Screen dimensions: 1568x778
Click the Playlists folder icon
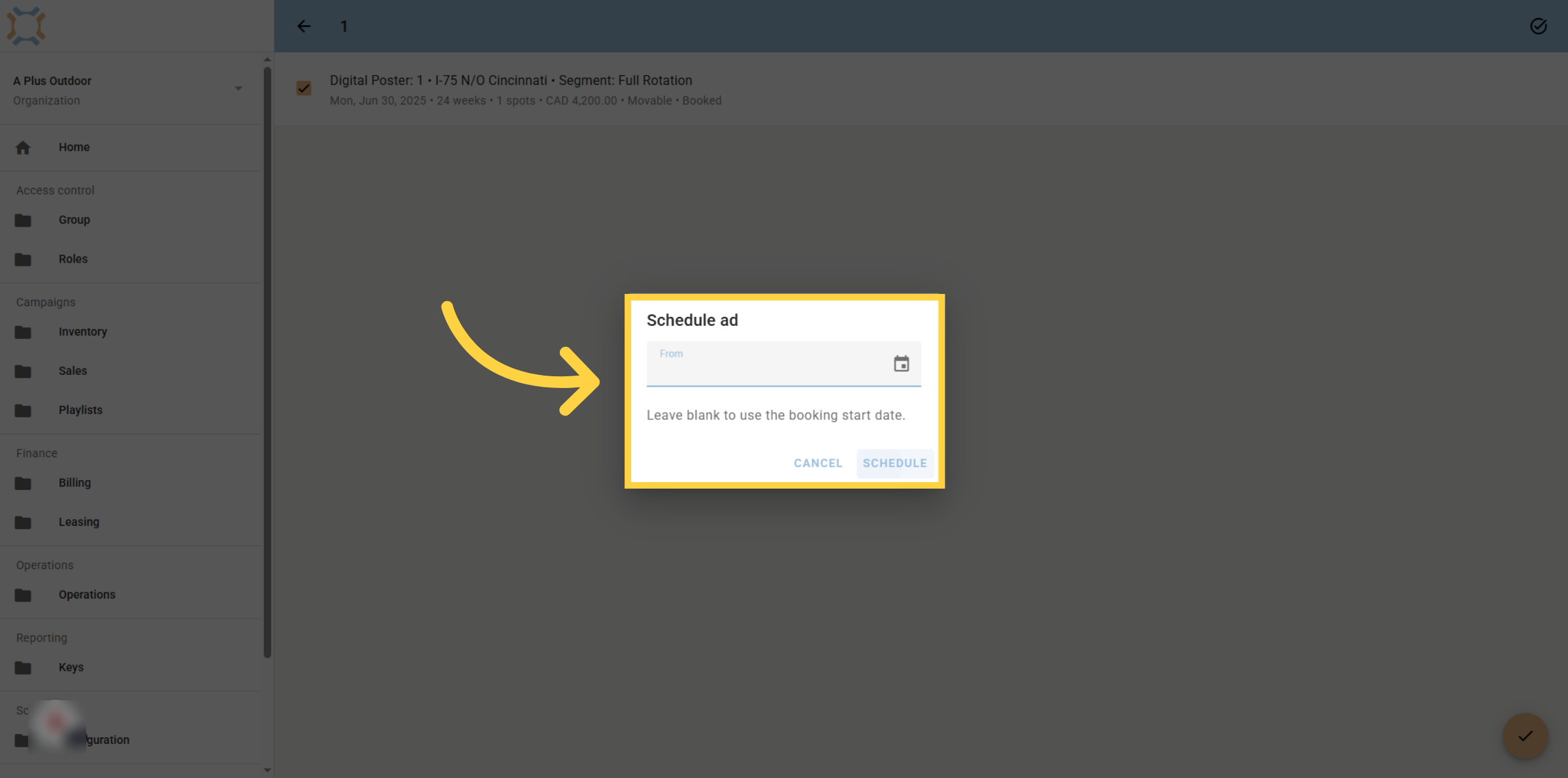point(23,410)
